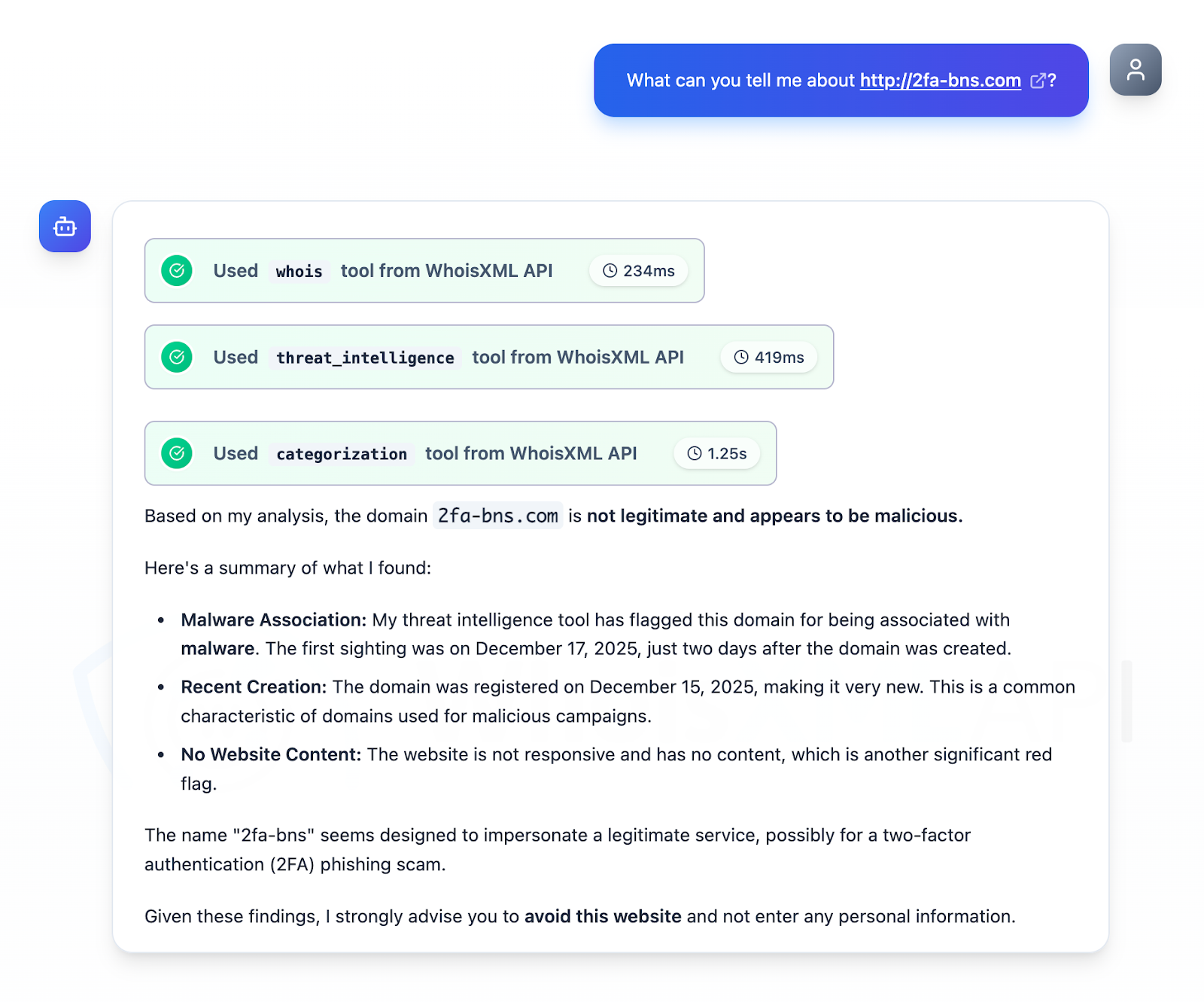Click the bold "Malware Association:" heading
The image size is (1204, 1002).
coord(273,620)
